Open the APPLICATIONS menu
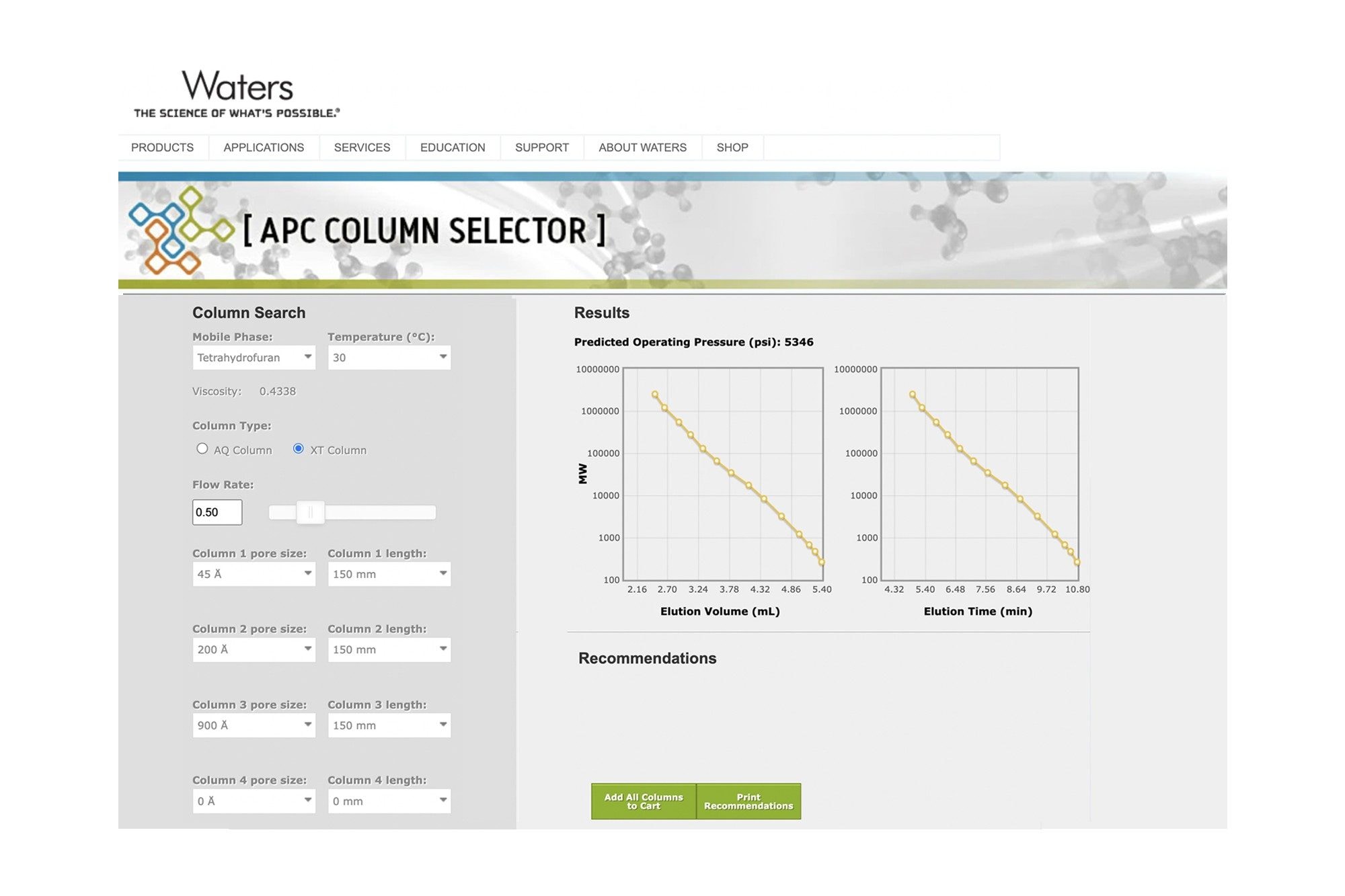Image resolution: width=1345 pixels, height=896 pixels. (264, 147)
